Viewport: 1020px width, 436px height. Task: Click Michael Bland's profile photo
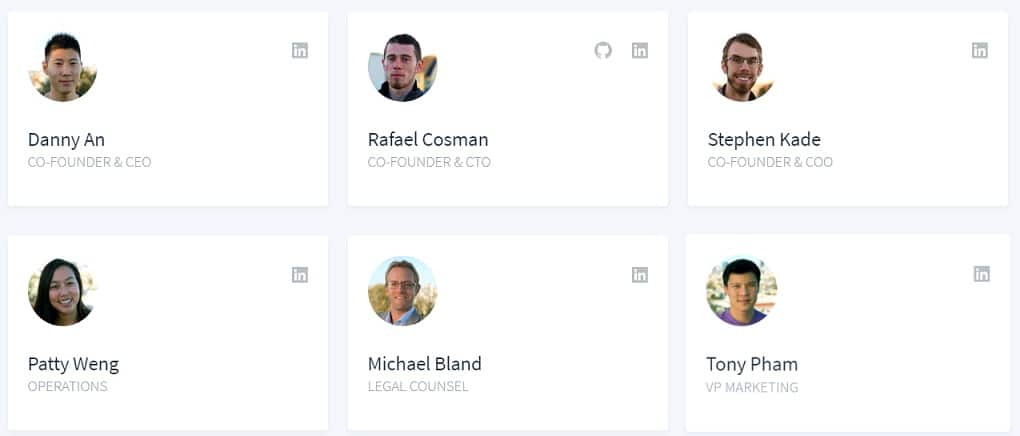click(x=403, y=291)
